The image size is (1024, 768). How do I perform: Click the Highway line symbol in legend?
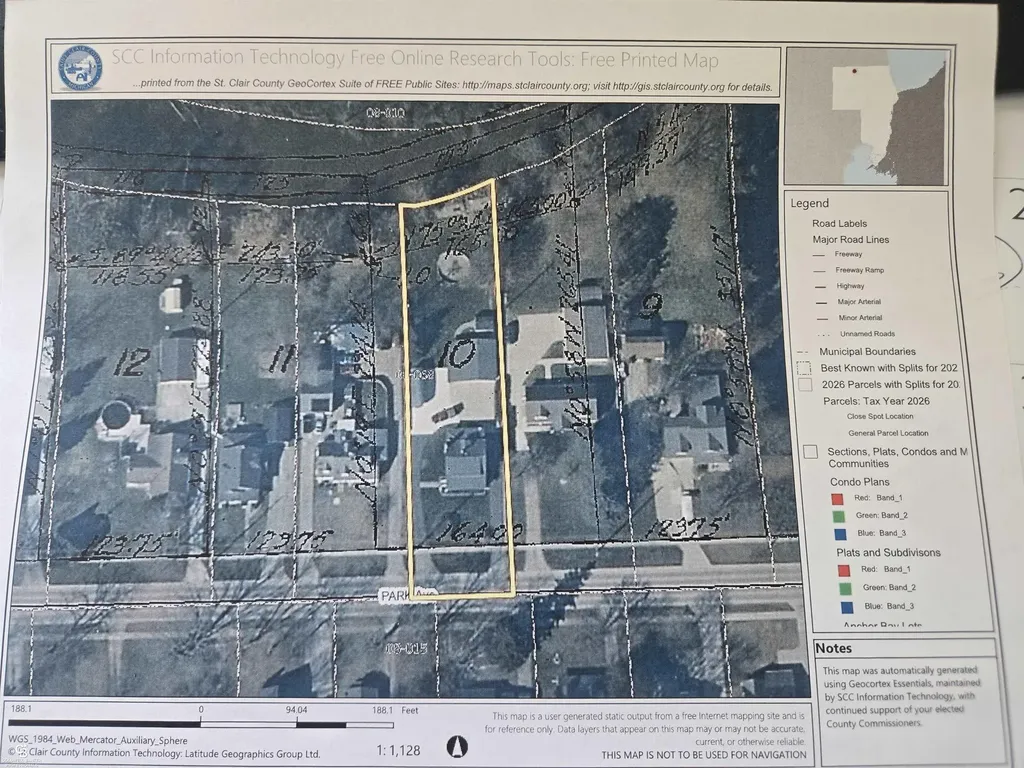(820, 287)
